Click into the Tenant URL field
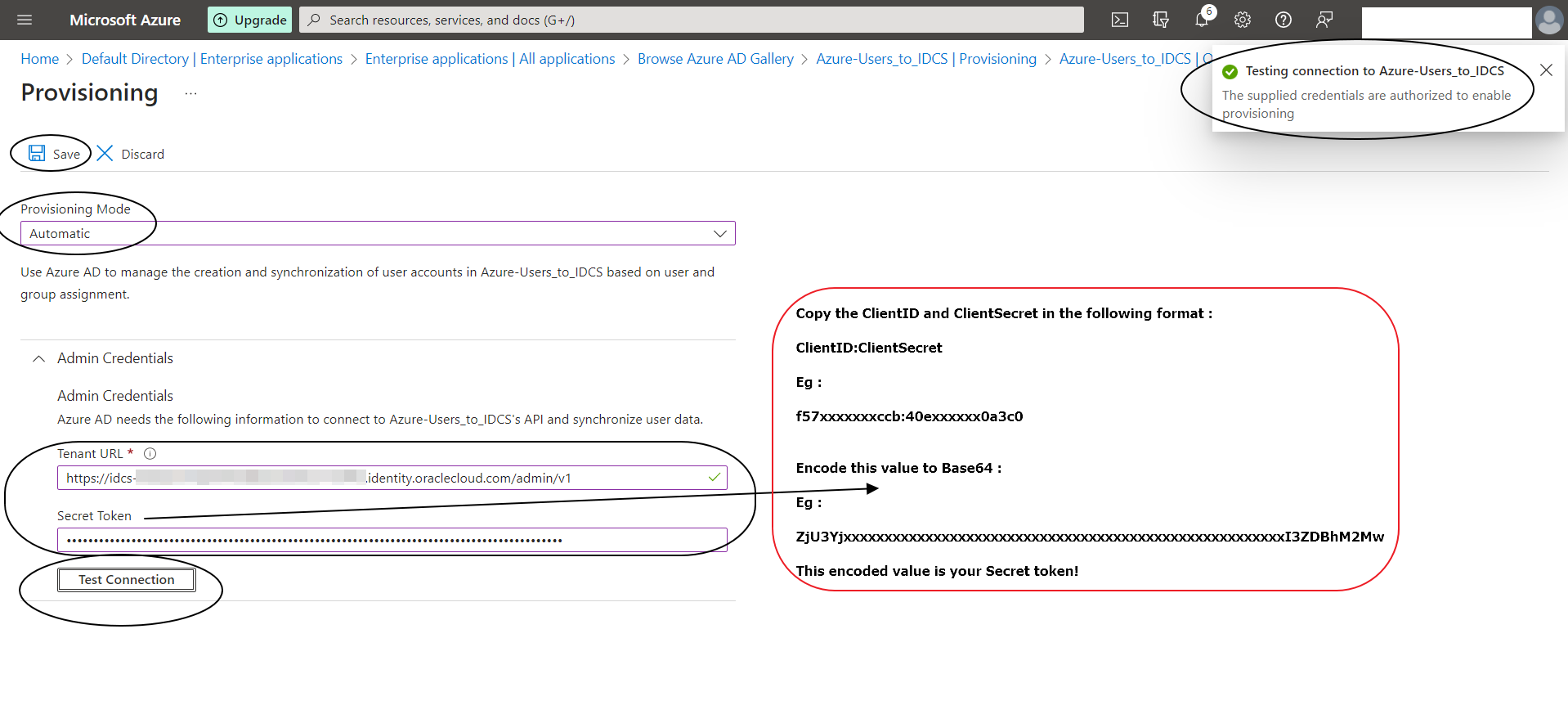Viewport: 1568px width, 728px height. (x=392, y=478)
